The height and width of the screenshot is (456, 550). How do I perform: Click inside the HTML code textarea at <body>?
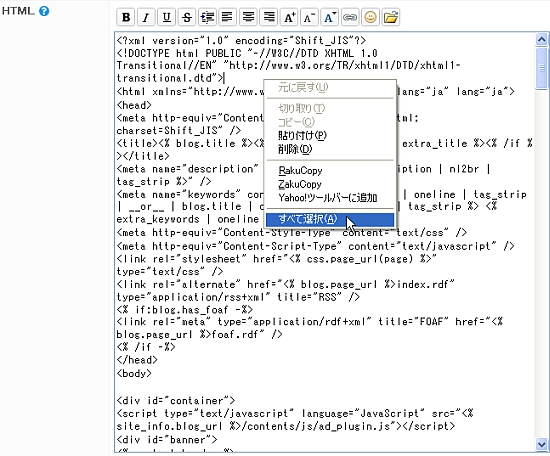(134, 373)
